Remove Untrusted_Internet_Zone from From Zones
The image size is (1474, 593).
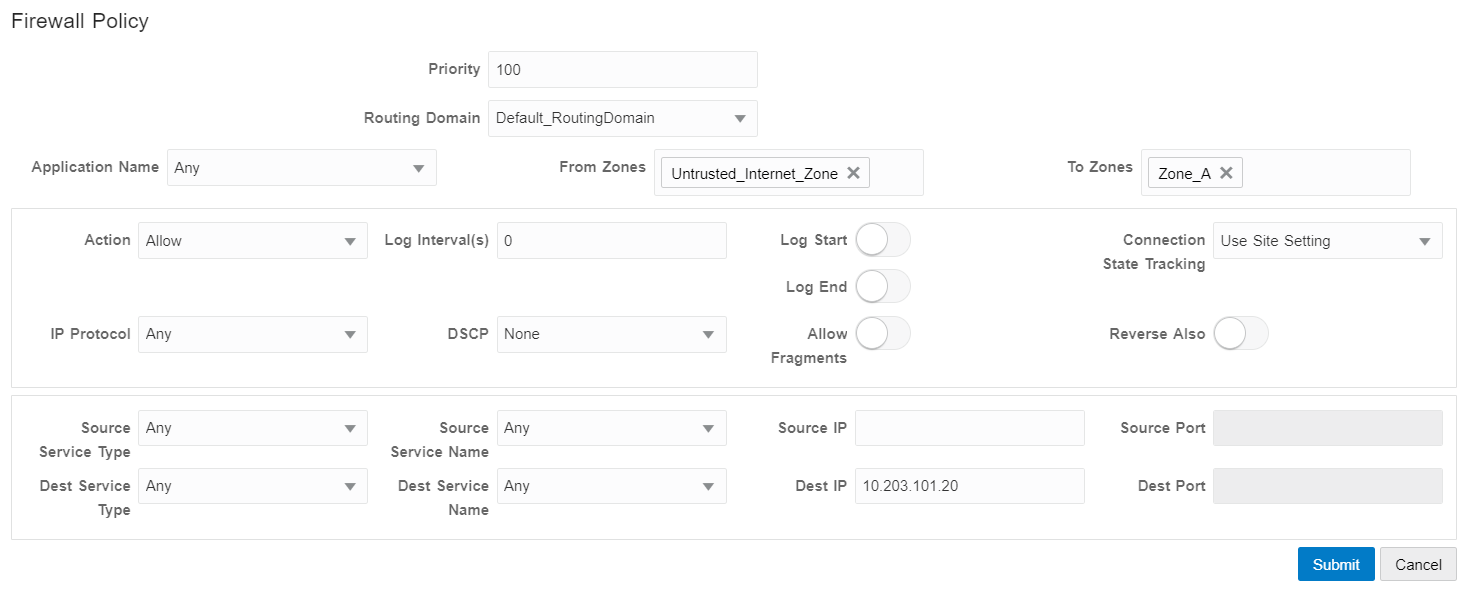pos(853,173)
